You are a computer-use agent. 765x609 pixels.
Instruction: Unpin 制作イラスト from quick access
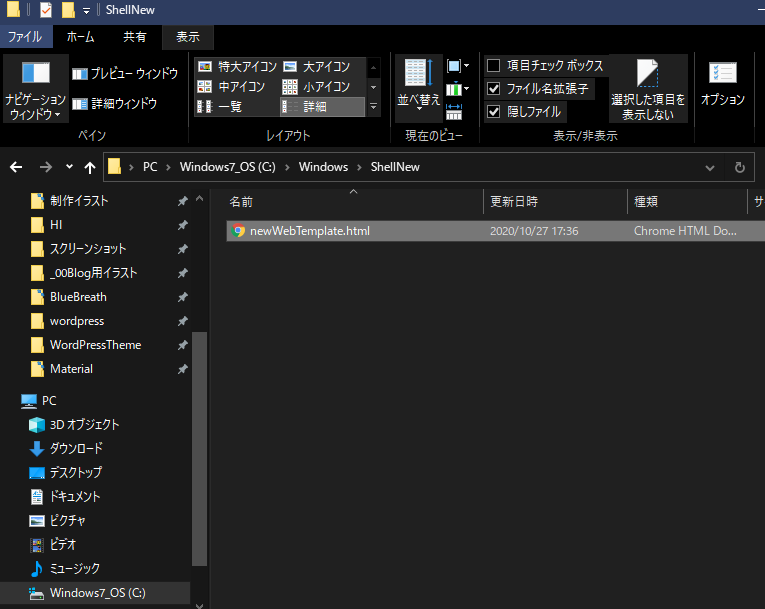tap(182, 201)
